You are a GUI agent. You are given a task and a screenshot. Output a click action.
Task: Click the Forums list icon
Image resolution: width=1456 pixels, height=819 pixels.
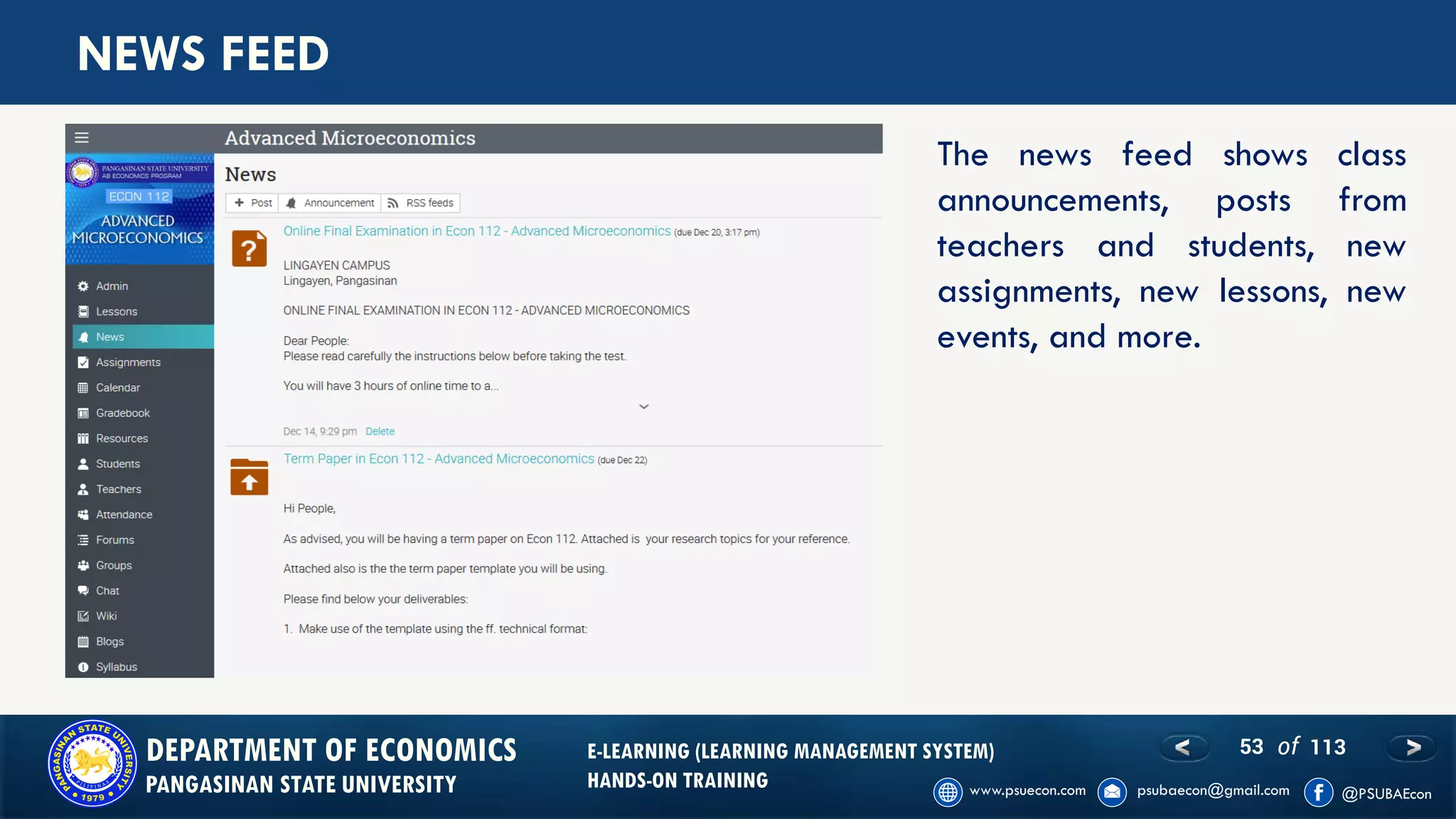point(83,540)
